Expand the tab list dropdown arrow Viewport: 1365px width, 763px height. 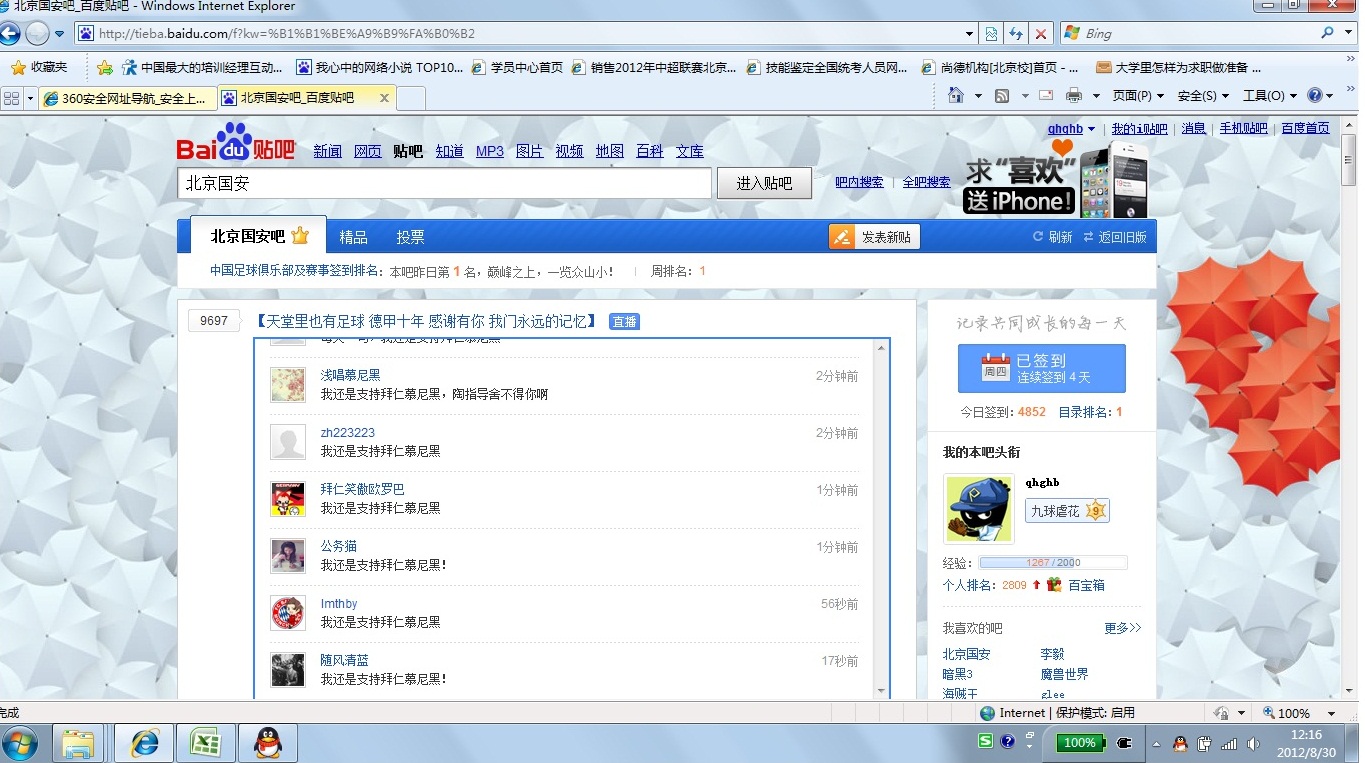[31, 97]
